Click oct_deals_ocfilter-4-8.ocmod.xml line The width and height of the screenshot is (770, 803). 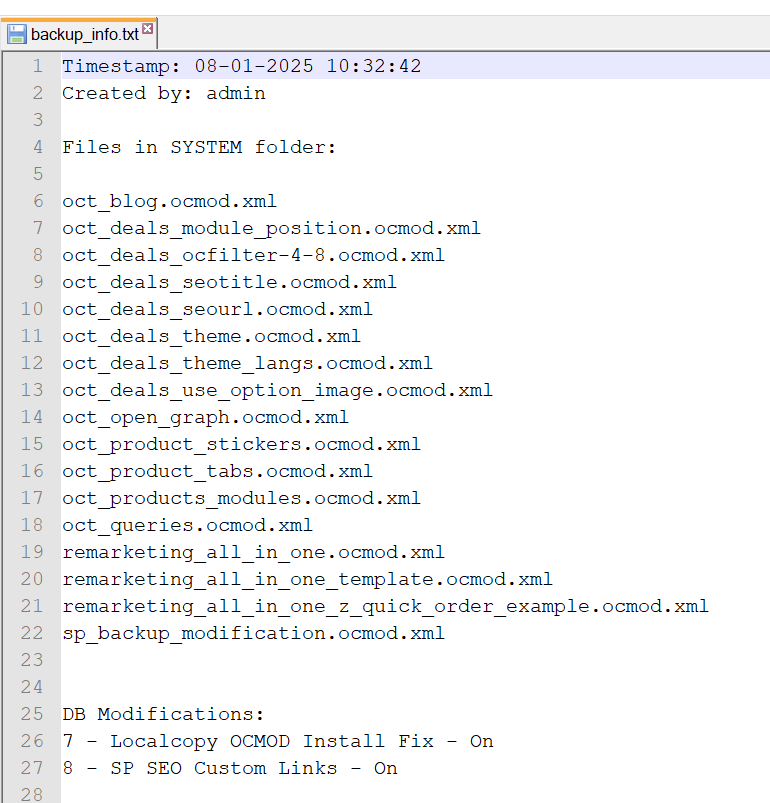coord(253,255)
